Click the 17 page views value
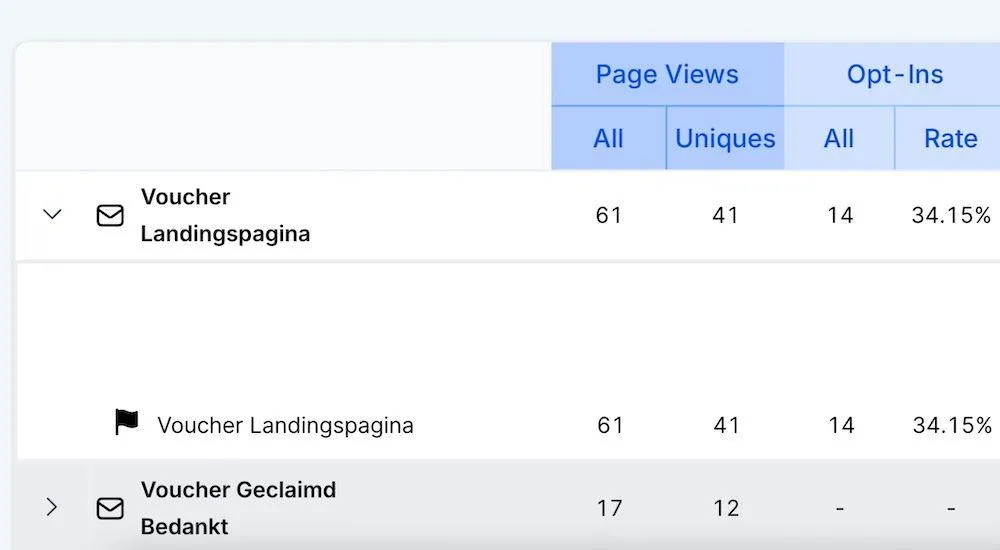 click(x=609, y=509)
